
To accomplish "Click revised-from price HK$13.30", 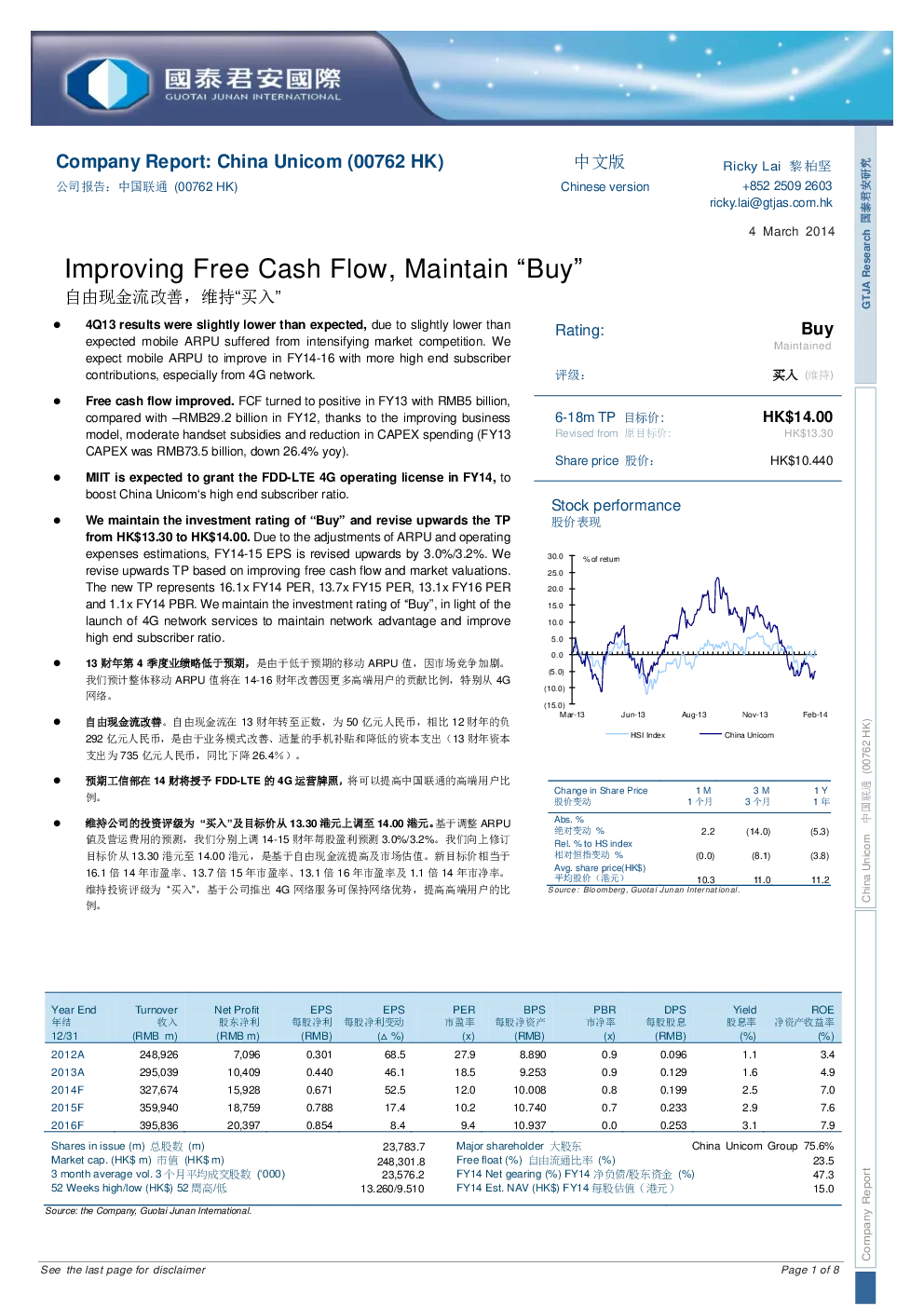I will click(x=808, y=433).
